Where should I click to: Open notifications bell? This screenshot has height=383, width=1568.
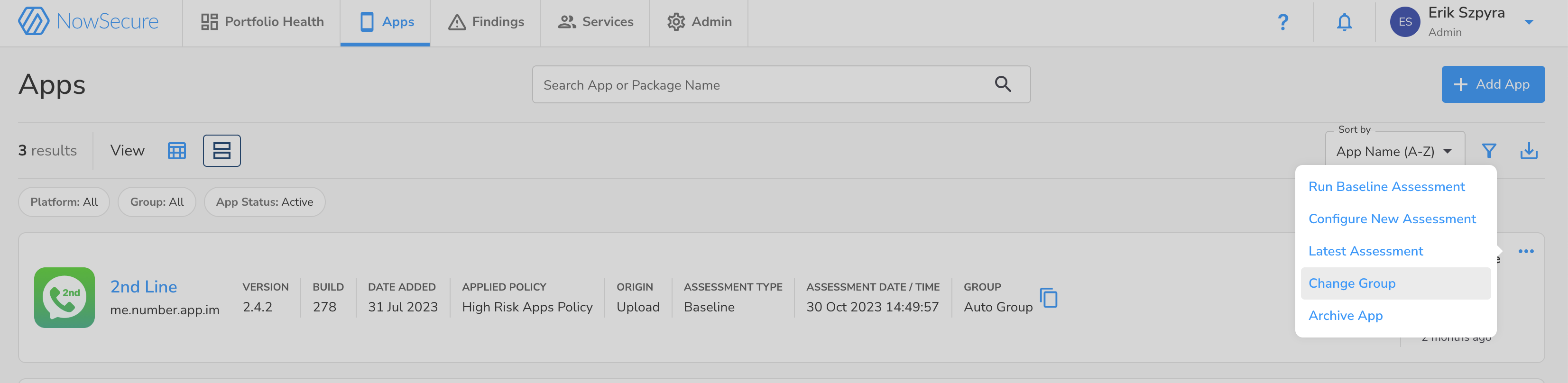point(1344,22)
